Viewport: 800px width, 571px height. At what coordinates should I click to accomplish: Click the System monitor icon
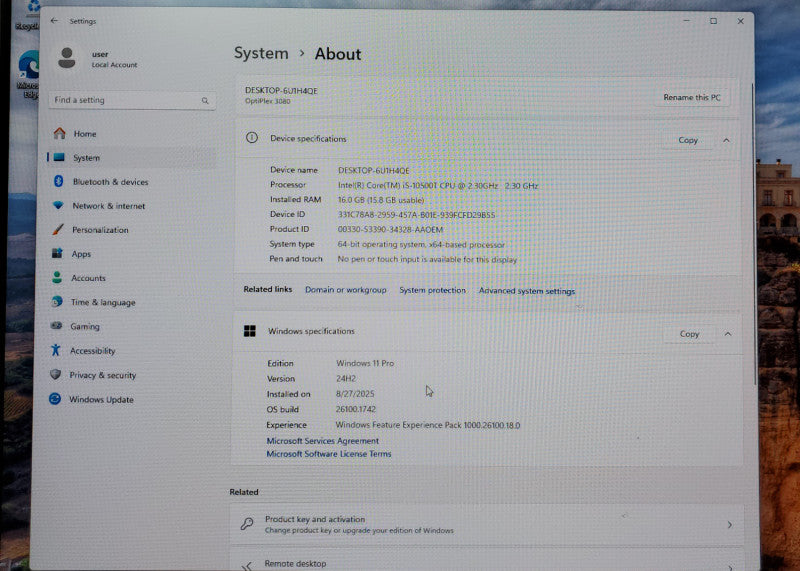pyautogui.click(x=59, y=157)
